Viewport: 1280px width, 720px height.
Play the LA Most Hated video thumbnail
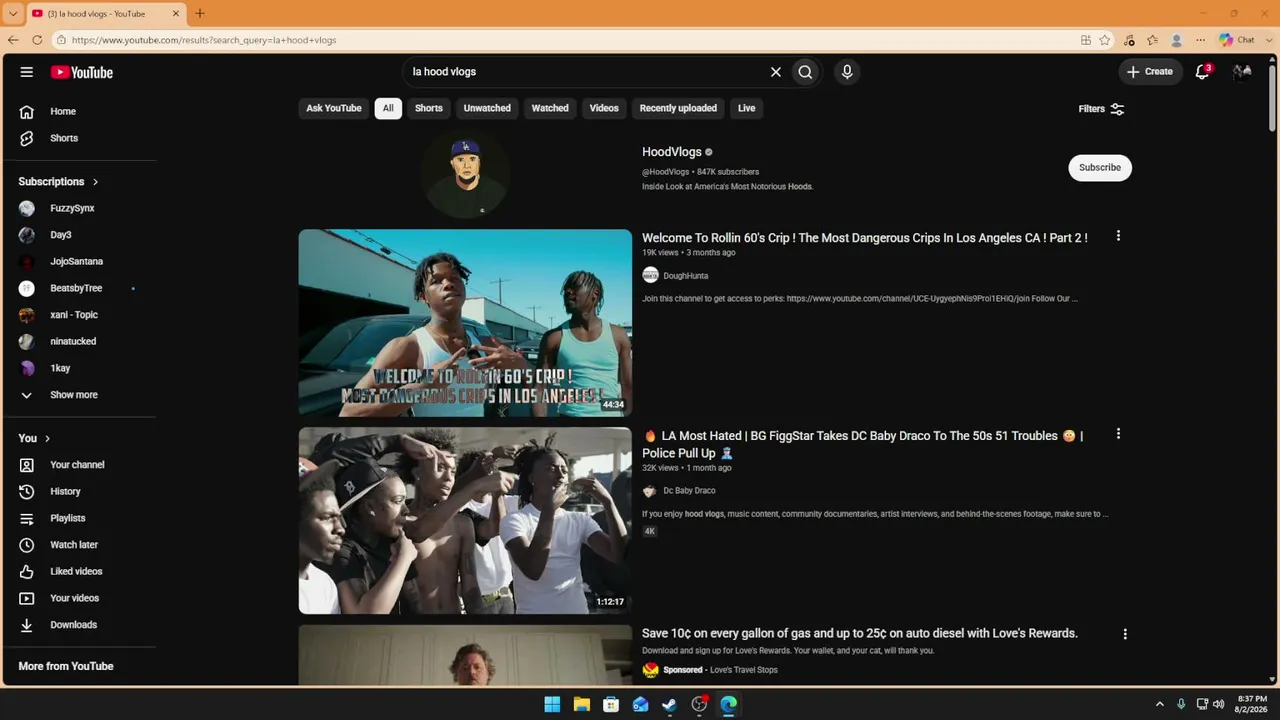465,521
